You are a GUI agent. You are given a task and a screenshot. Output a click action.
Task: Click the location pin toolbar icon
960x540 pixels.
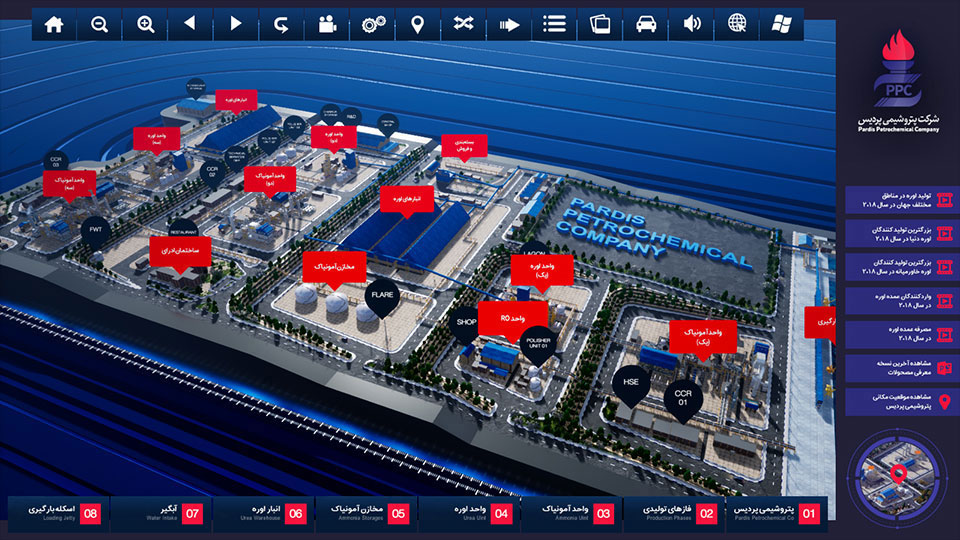coord(418,24)
